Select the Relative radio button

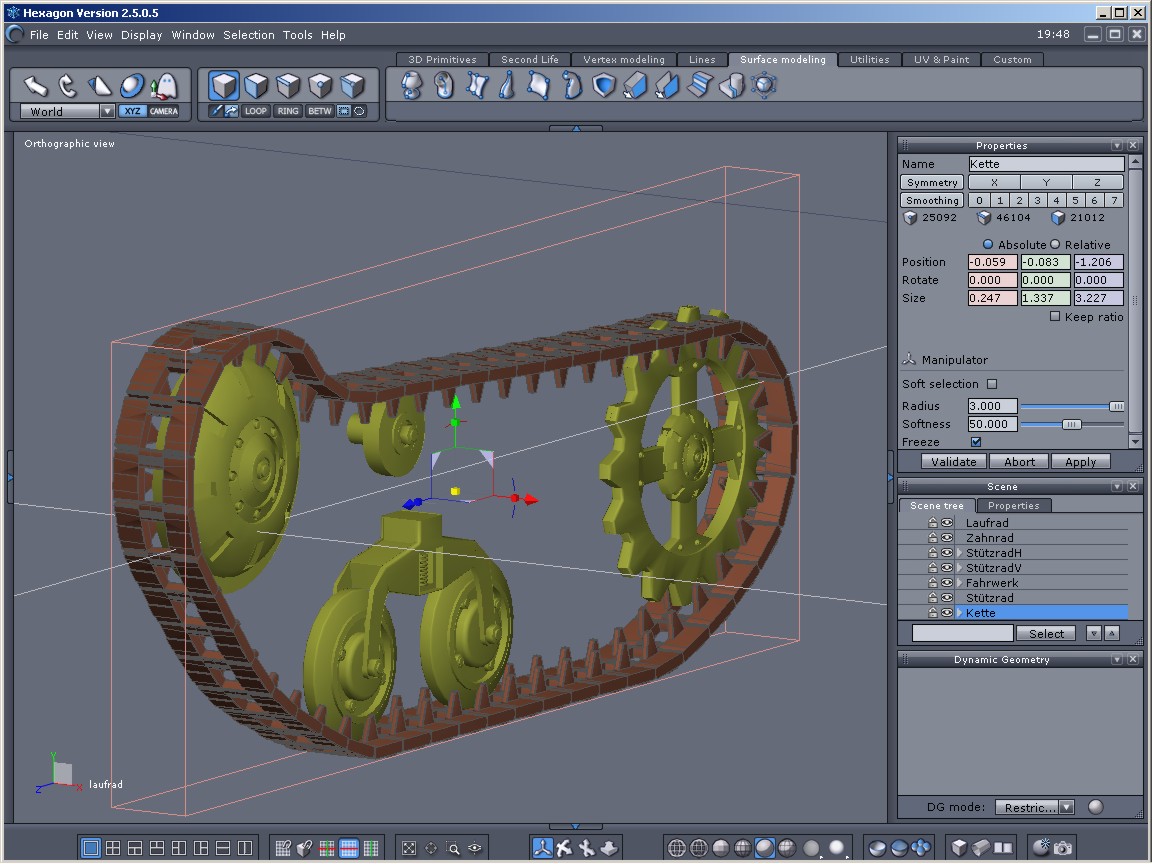pos(1054,244)
